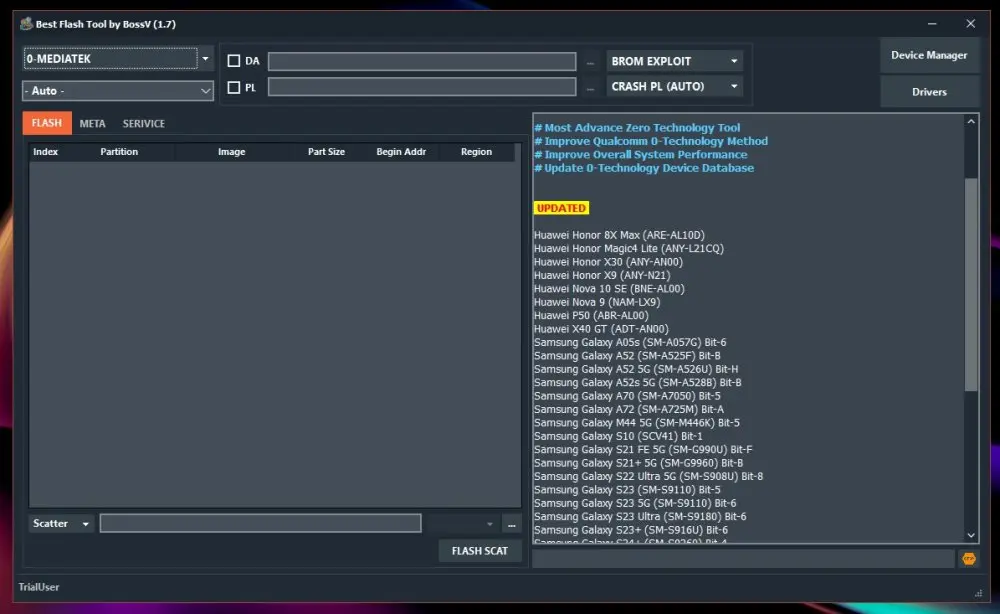Open the 0-MEDIATEK platform dropdown
The width and height of the screenshot is (1000, 614).
pyautogui.click(x=118, y=59)
